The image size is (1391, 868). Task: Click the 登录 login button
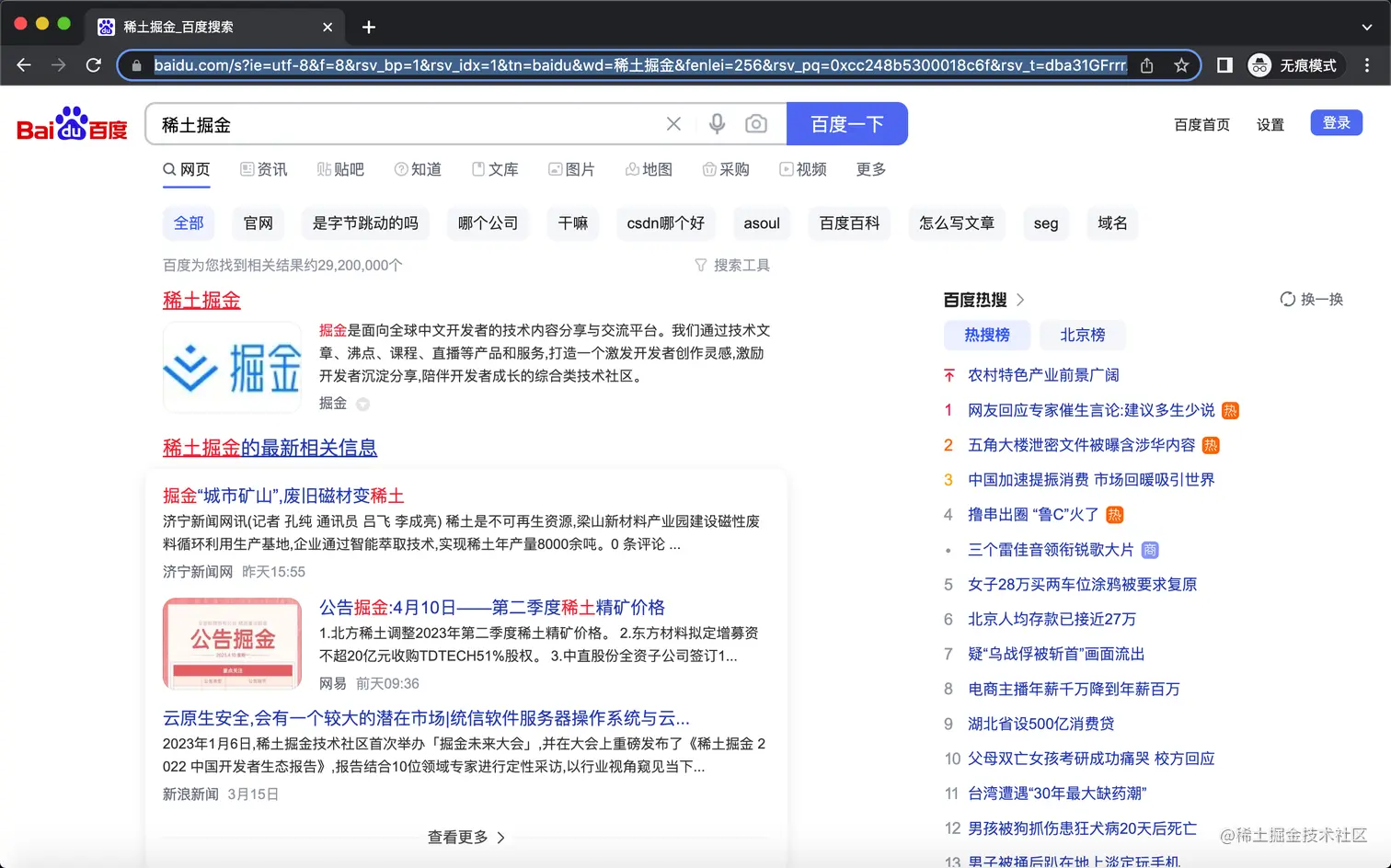click(1337, 123)
